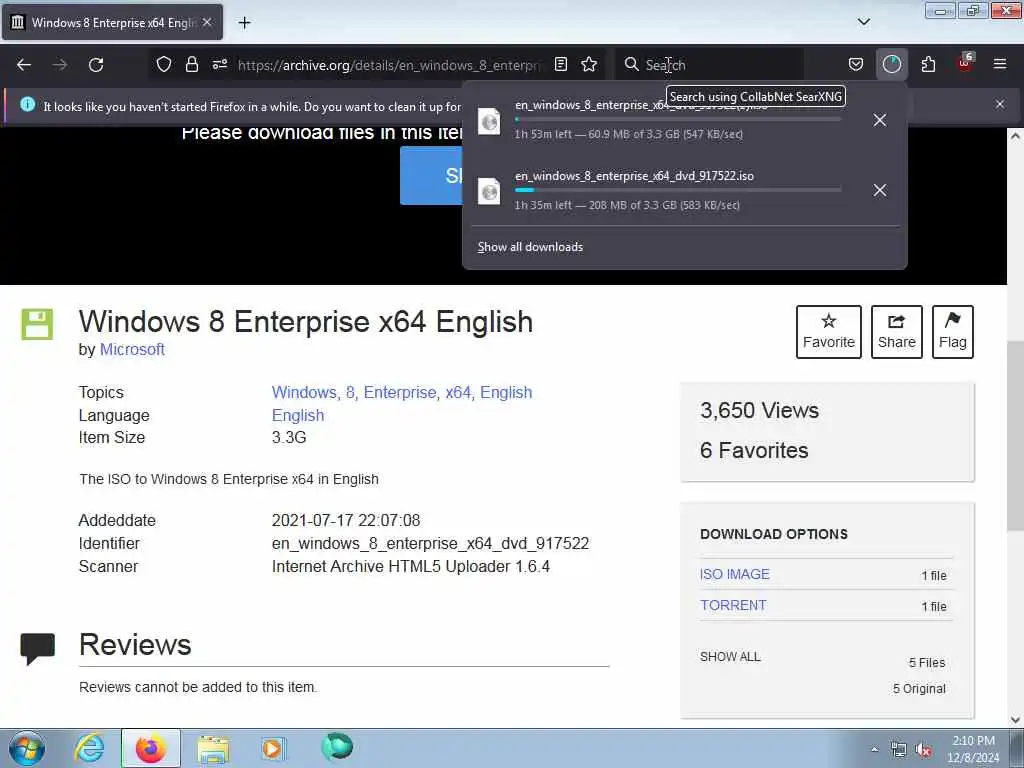Image resolution: width=1024 pixels, height=768 pixels.
Task: Click the green software floppy disk icon
Action: [x=37, y=325]
